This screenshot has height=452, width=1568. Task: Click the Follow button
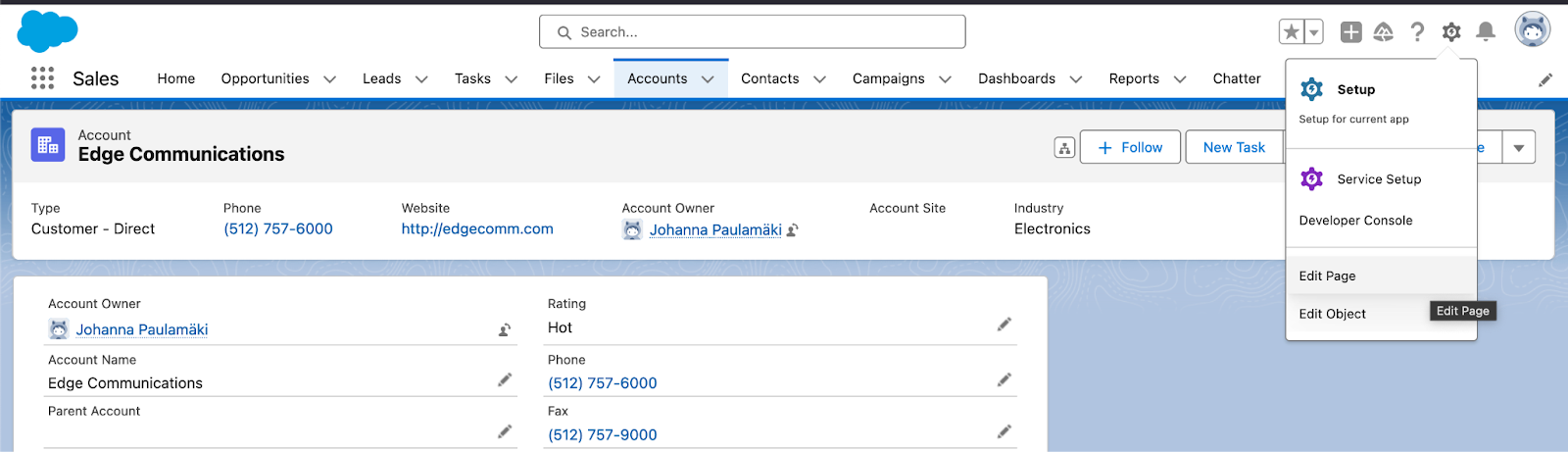point(1130,148)
